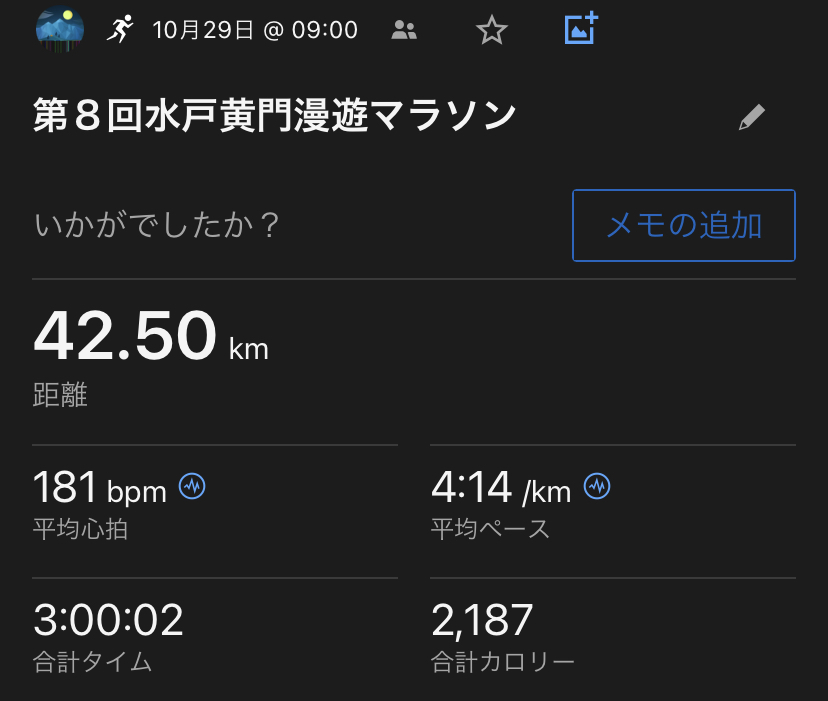Image resolution: width=828 pixels, height=701 pixels.
Task: Tap the いかがでしたか？ prompt text
Action: tap(157, 225)
